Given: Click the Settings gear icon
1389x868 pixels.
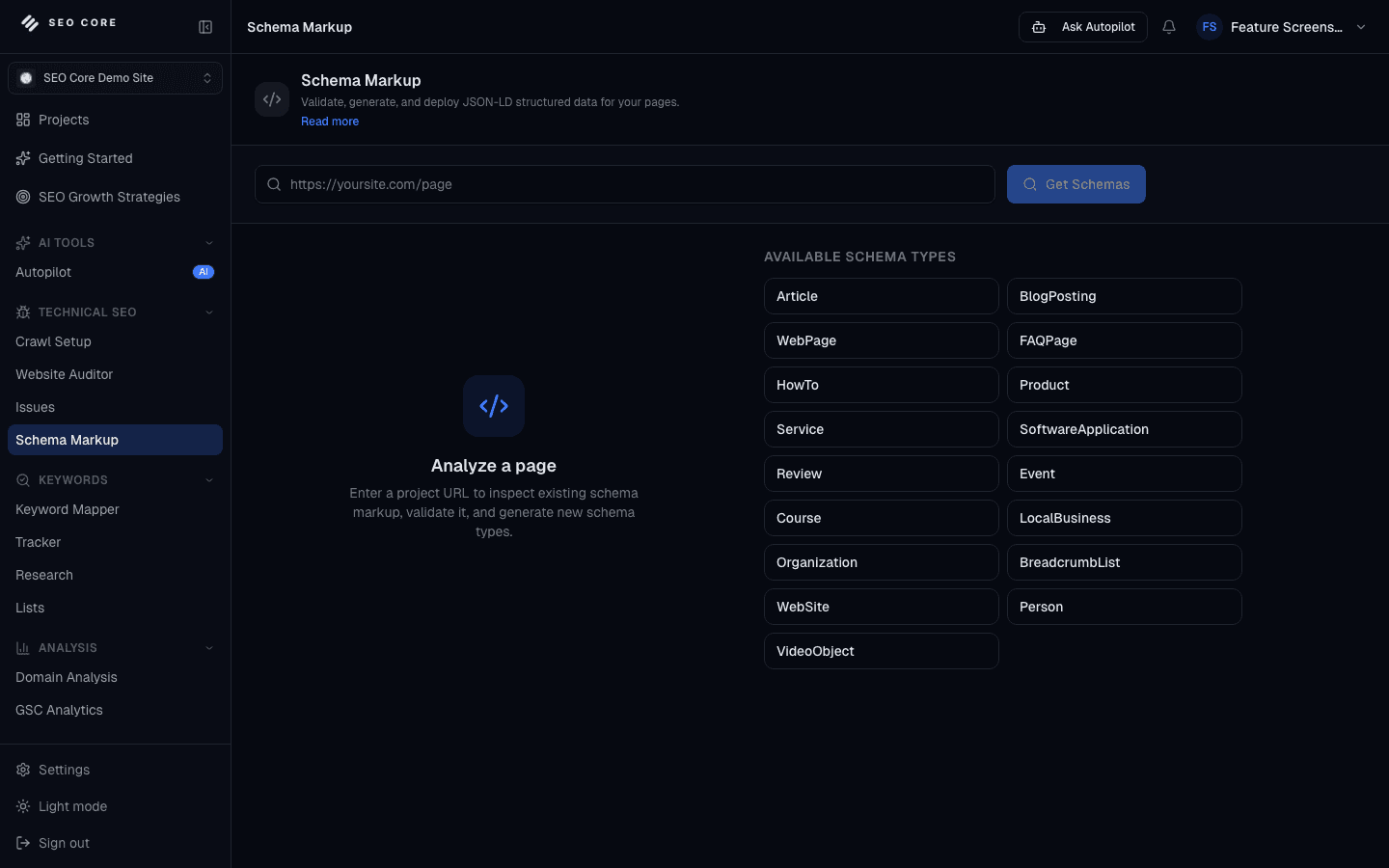Looking at the screenshot, I should pyautogui.click(x=23, y=770).
